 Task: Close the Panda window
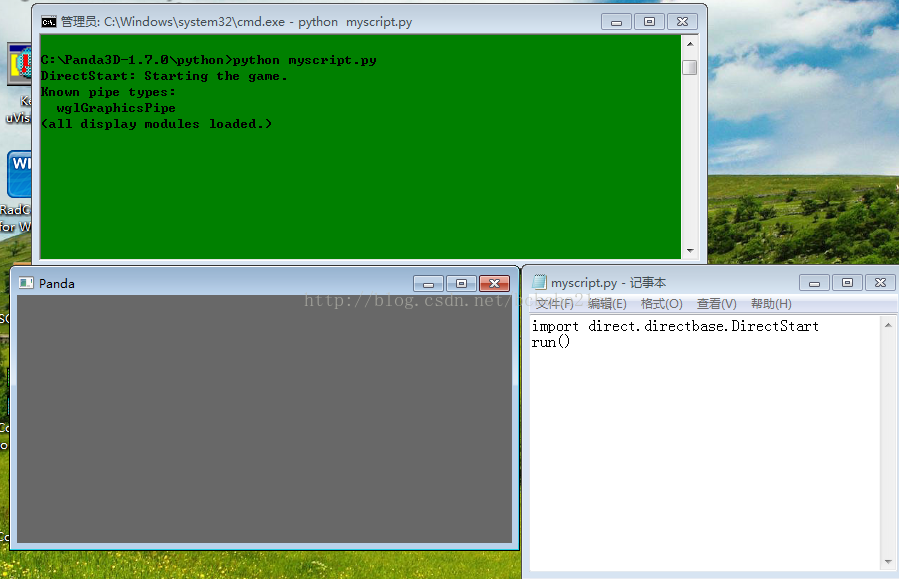(494, 283)
